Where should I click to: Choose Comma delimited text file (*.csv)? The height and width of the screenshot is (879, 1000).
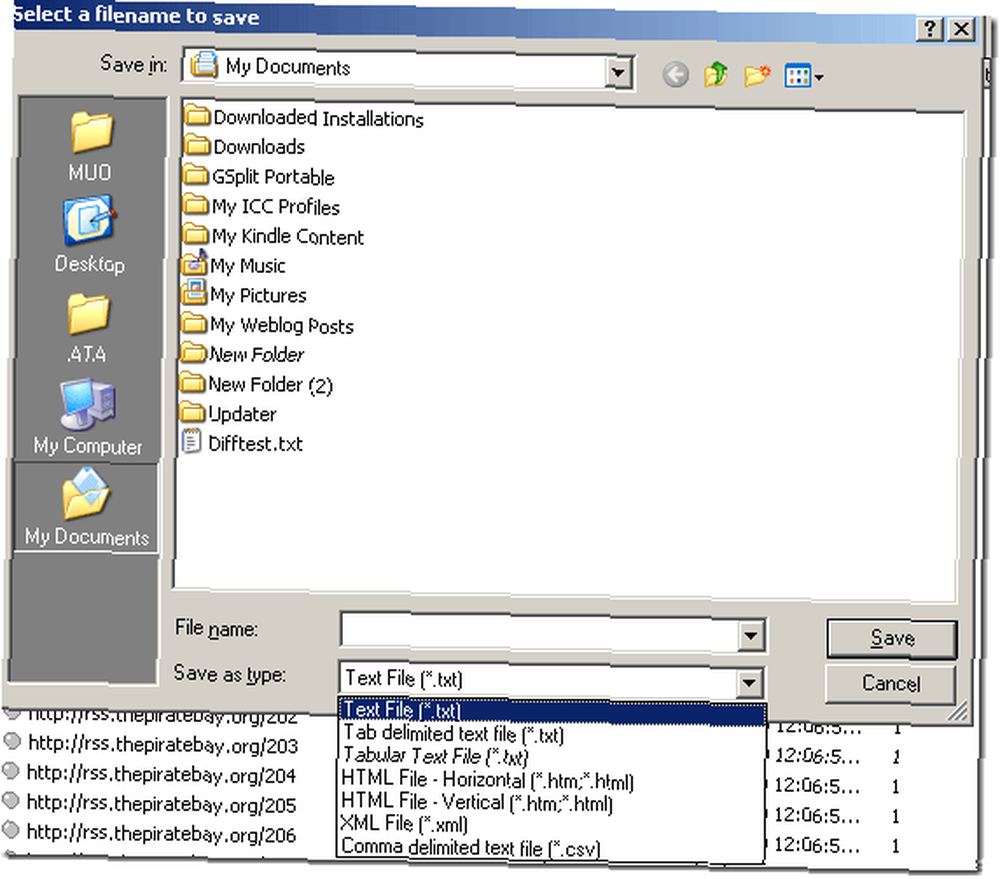click(x=552, y=847)
